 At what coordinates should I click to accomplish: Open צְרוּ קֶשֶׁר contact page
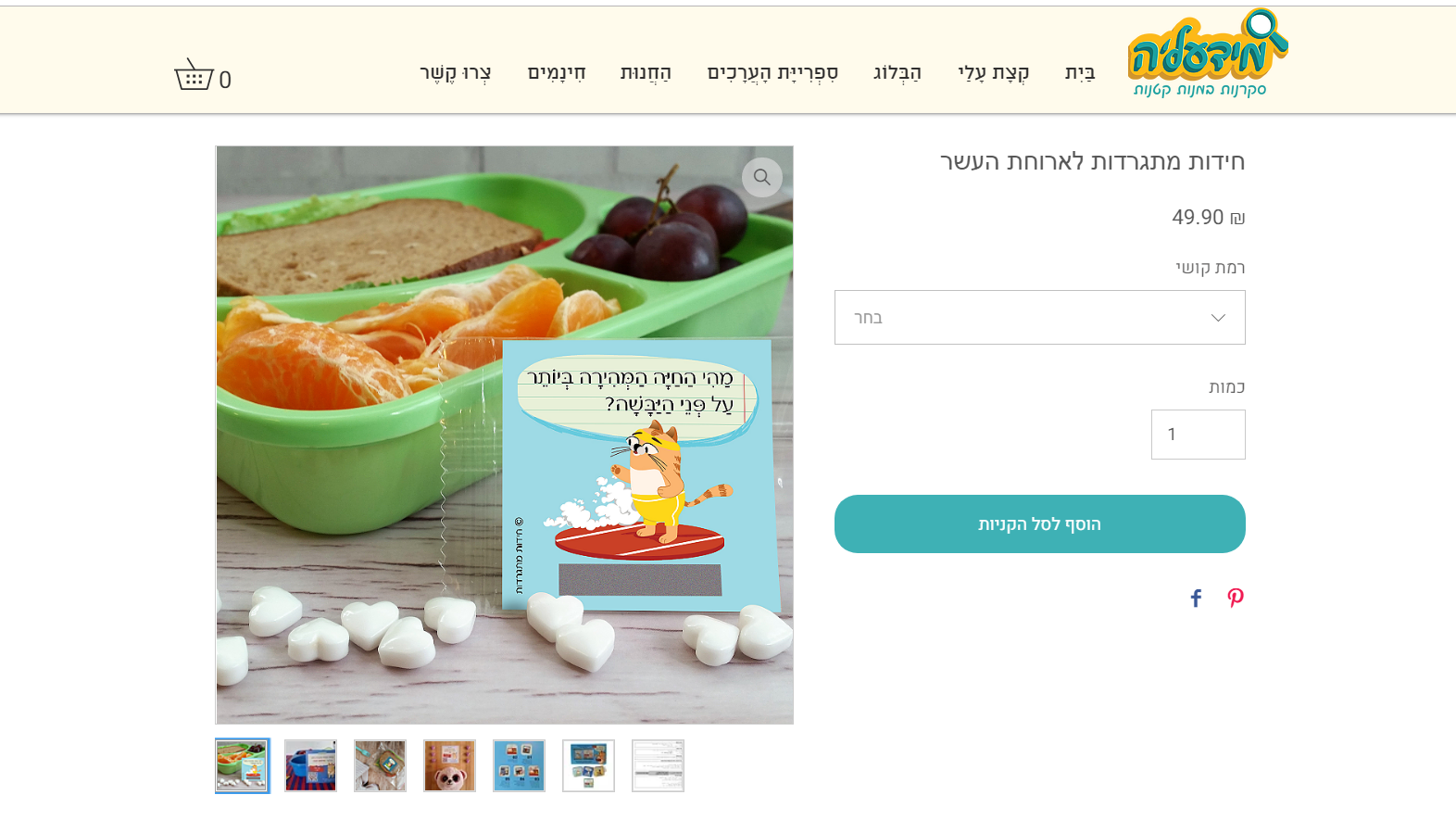[x=456, y=73]
